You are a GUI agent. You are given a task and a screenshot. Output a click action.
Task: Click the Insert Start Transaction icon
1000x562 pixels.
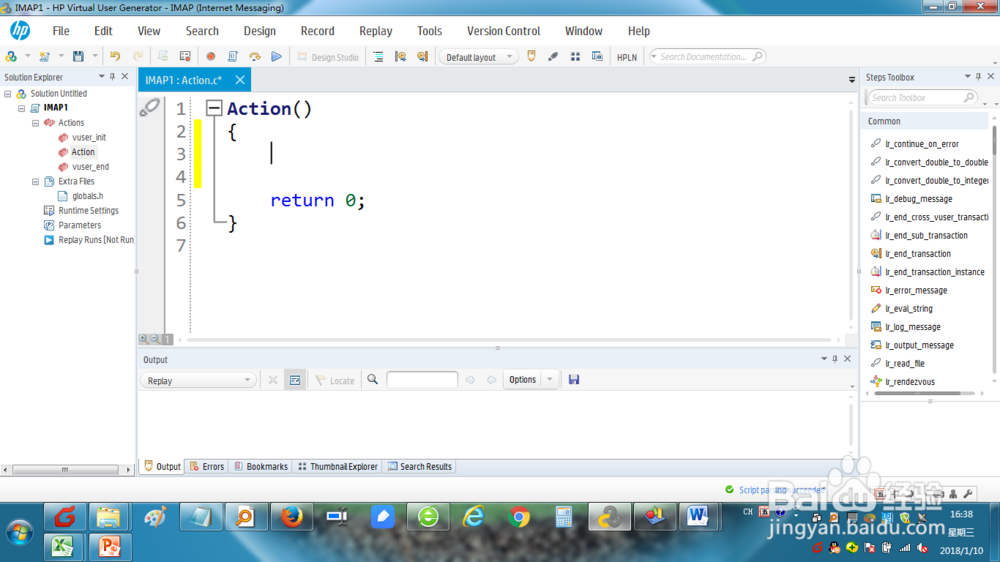(x=401, y=57)
